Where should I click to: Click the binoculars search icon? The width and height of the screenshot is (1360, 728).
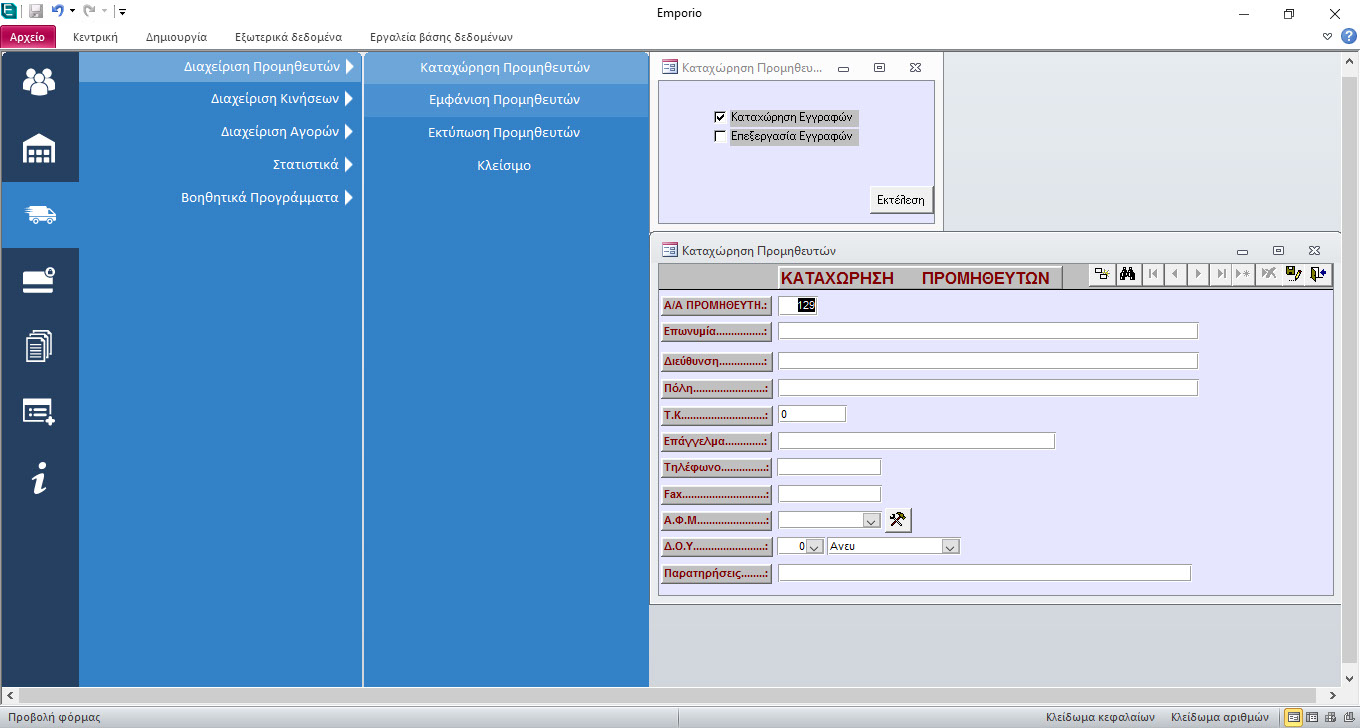coord(1127,275)
